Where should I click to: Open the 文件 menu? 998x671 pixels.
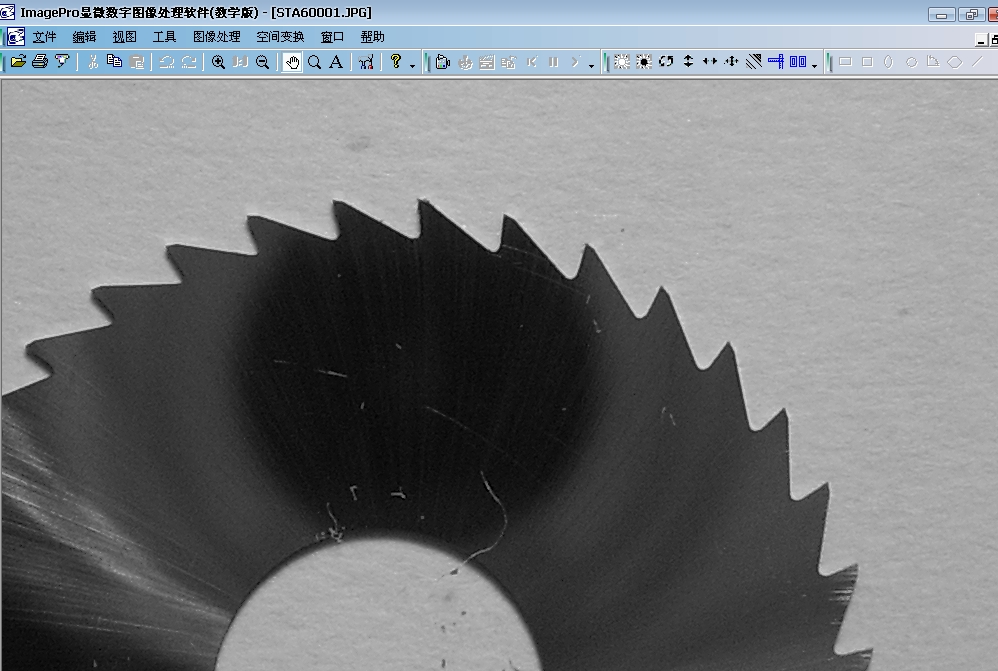(x=45, y=37)
